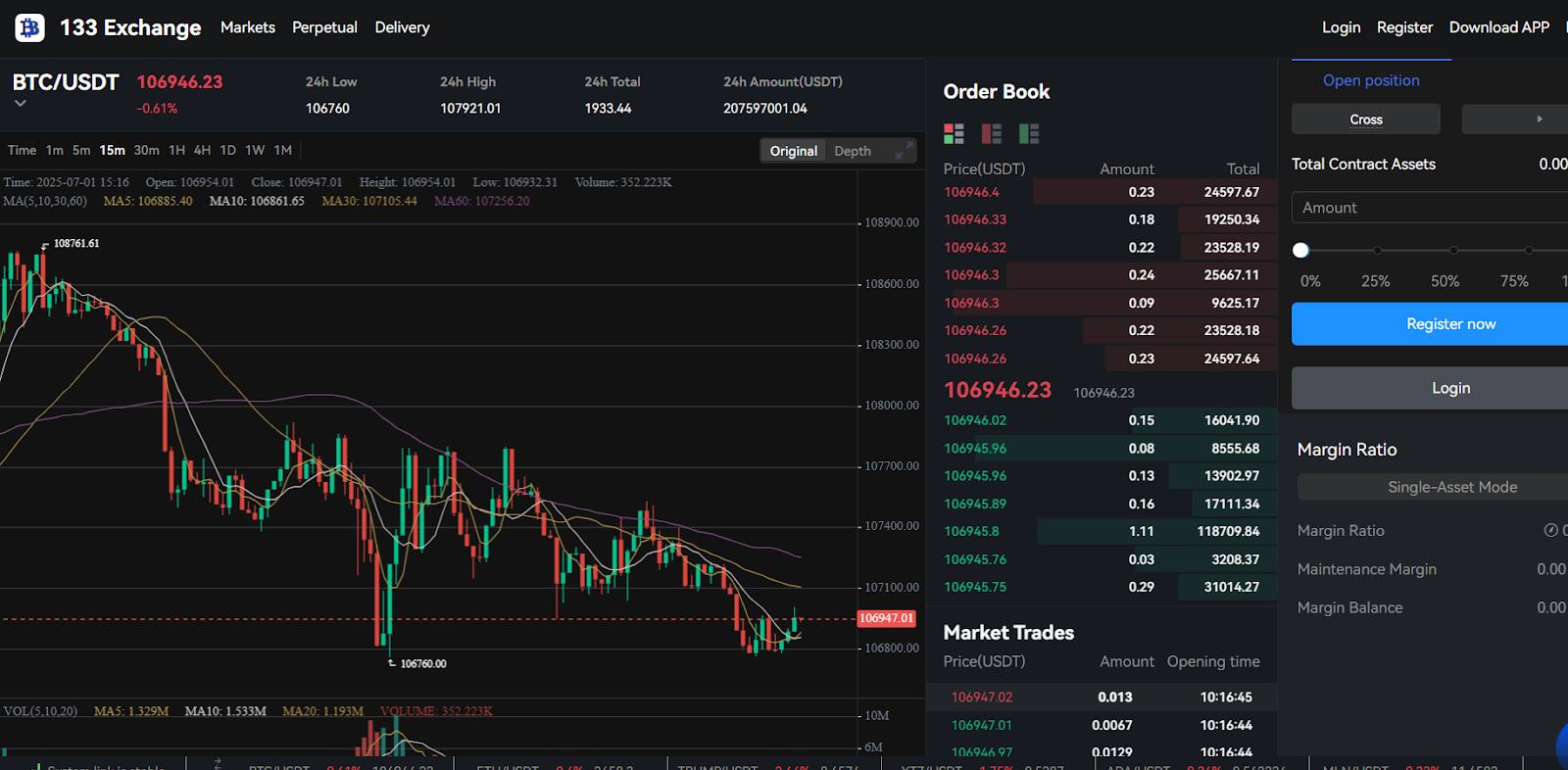Click bid price 106945.75 in order book
The width and height of the screenshot is (1568, 770).
(x=975, y=587)
